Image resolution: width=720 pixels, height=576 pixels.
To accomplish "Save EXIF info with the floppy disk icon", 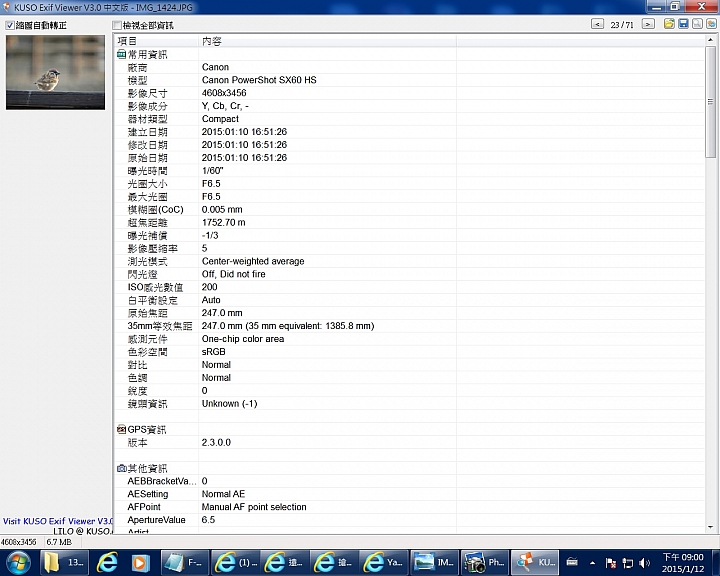I will pos(683,24).
